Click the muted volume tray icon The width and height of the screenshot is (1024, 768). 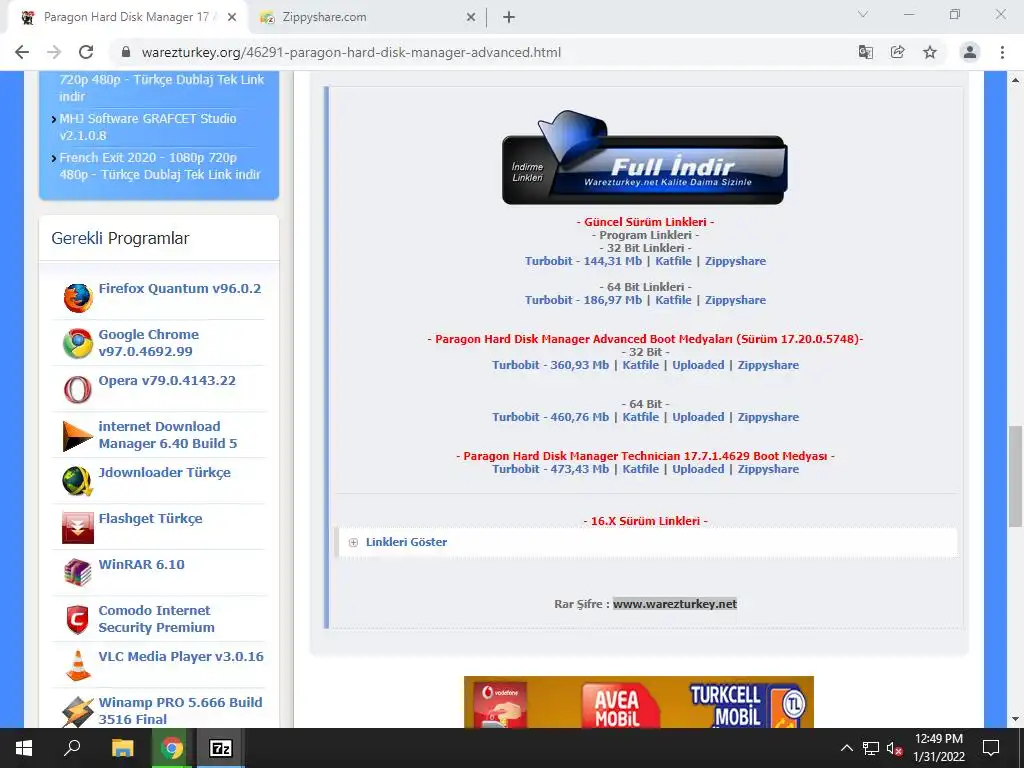click(894, 748)
